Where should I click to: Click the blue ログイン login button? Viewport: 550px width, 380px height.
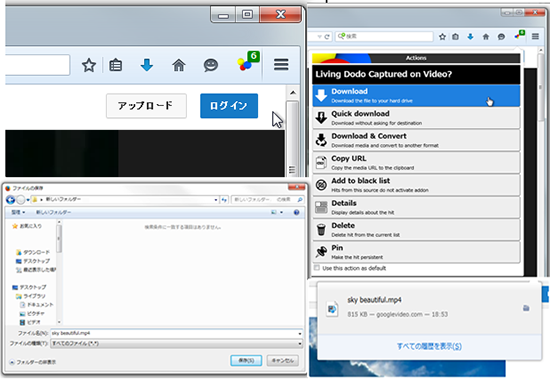point(229,106)
